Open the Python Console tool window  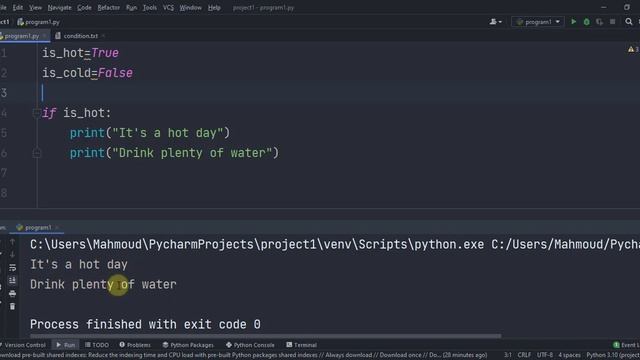click(x=250, y=345)
